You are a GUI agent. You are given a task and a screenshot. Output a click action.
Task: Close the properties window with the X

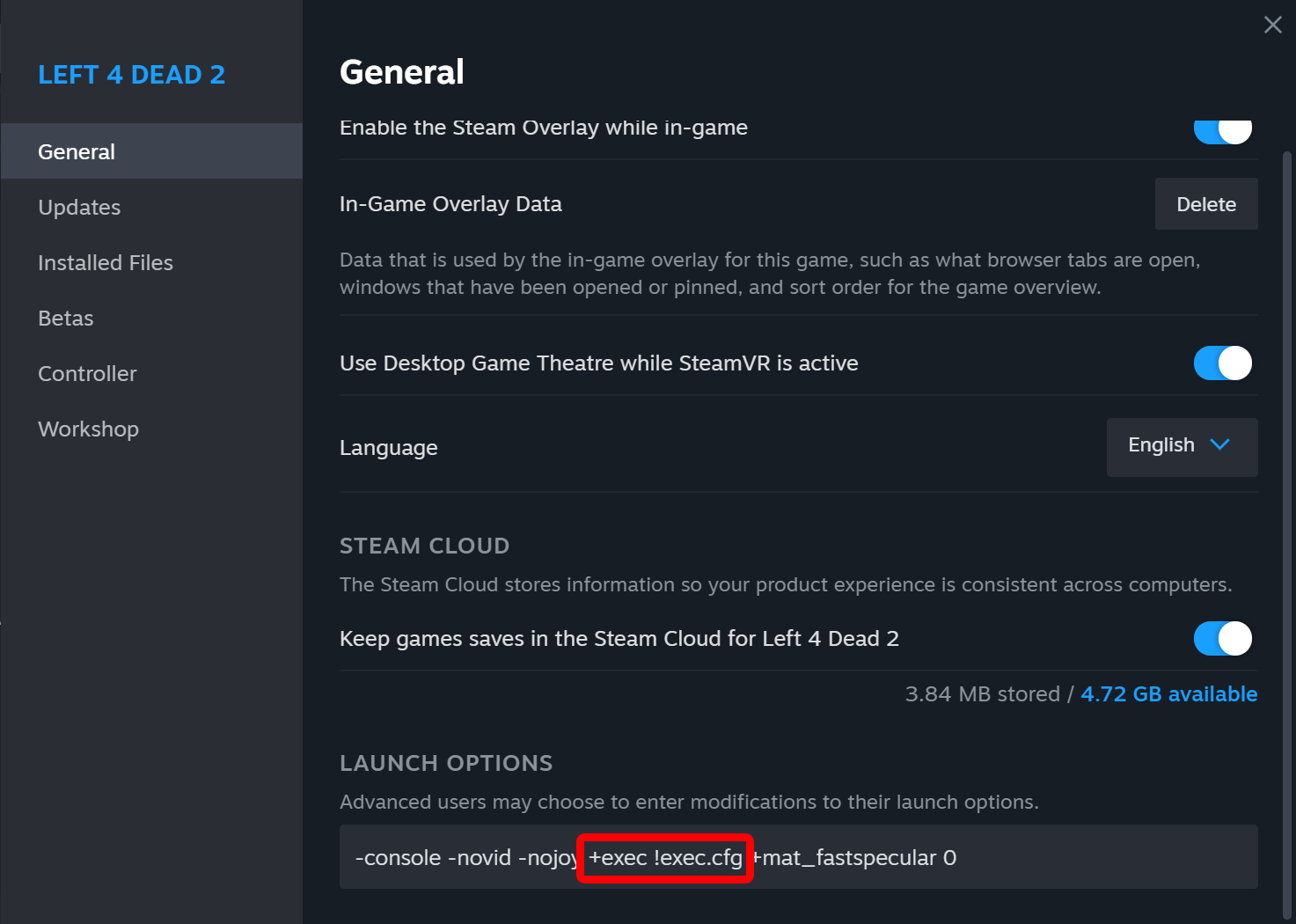click(1272, 25)
